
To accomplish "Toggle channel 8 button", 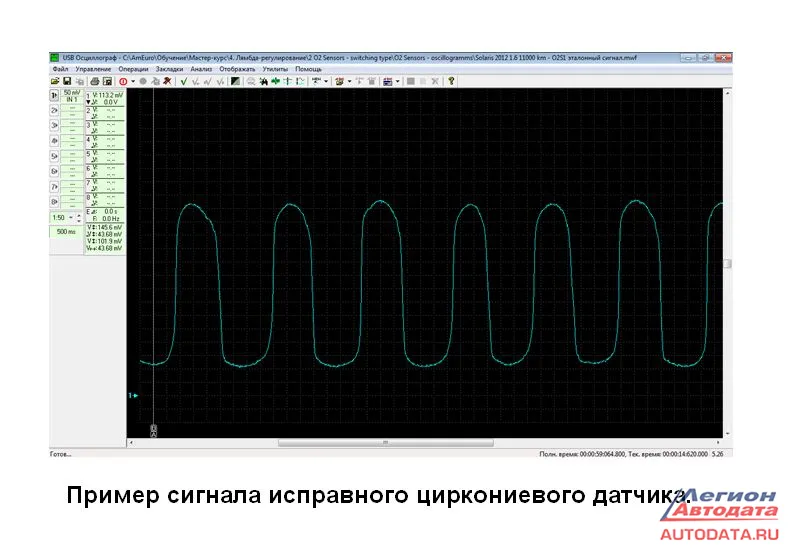I will 54,202.
